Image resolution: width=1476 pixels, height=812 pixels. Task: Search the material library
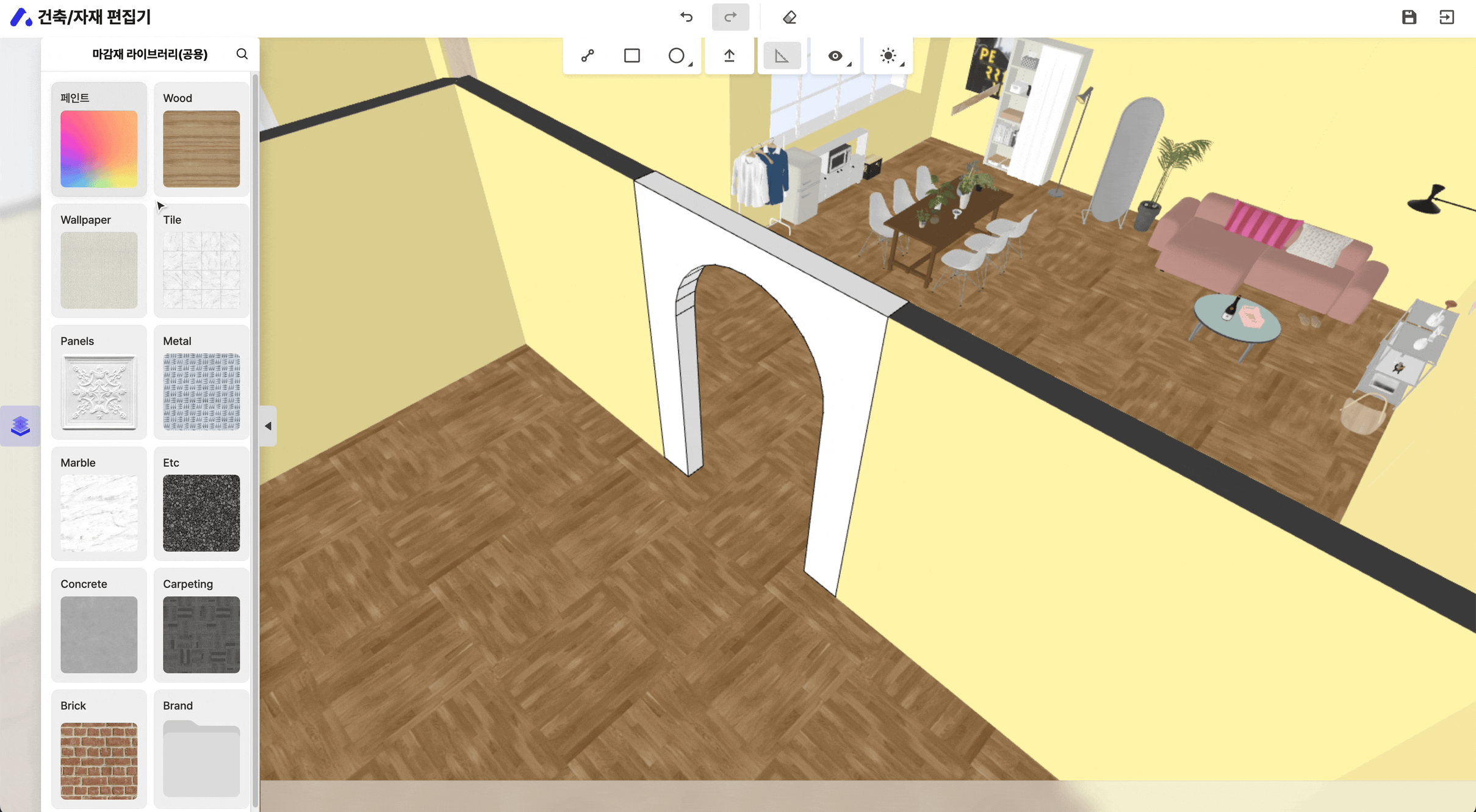(242, 54)
